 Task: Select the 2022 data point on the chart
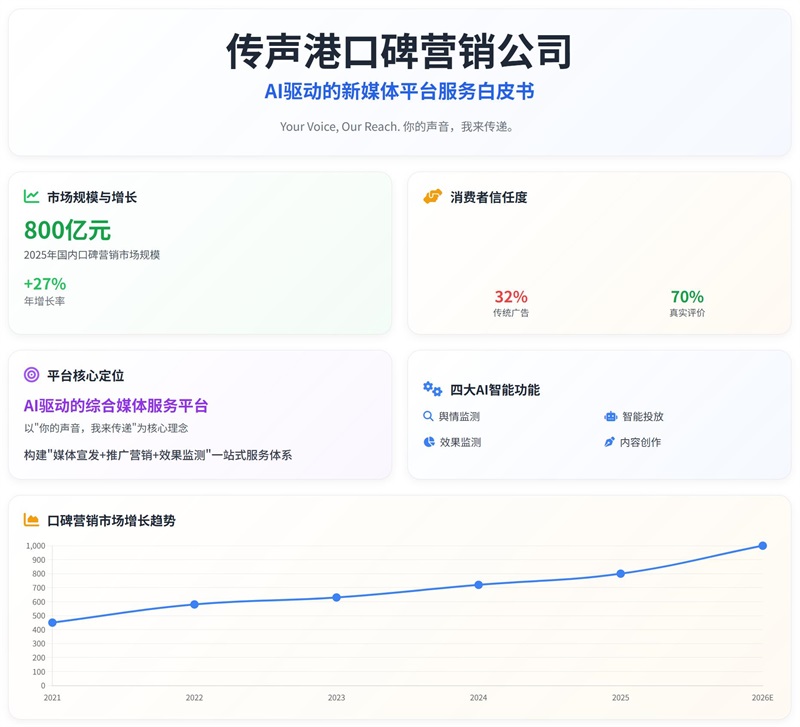coord(194,604)
